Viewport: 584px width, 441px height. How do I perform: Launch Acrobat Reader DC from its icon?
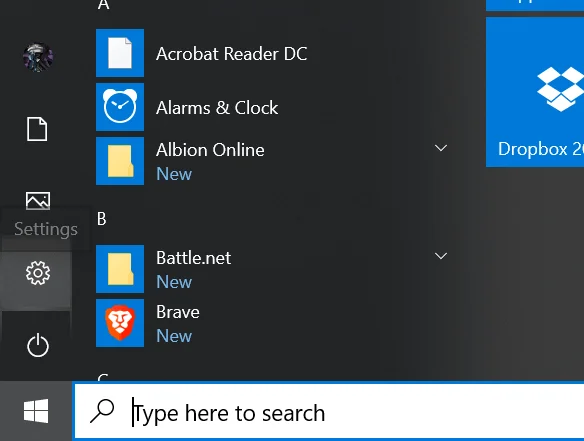pyautogui.click(x=120, y=53)
